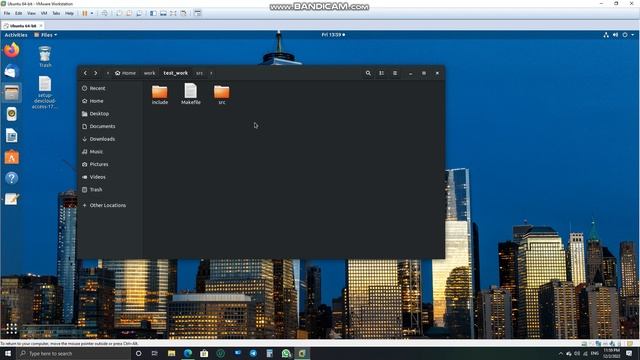Screen dimensions: 640x360
Task: Select the Makefile file icon
Action: 191,94
